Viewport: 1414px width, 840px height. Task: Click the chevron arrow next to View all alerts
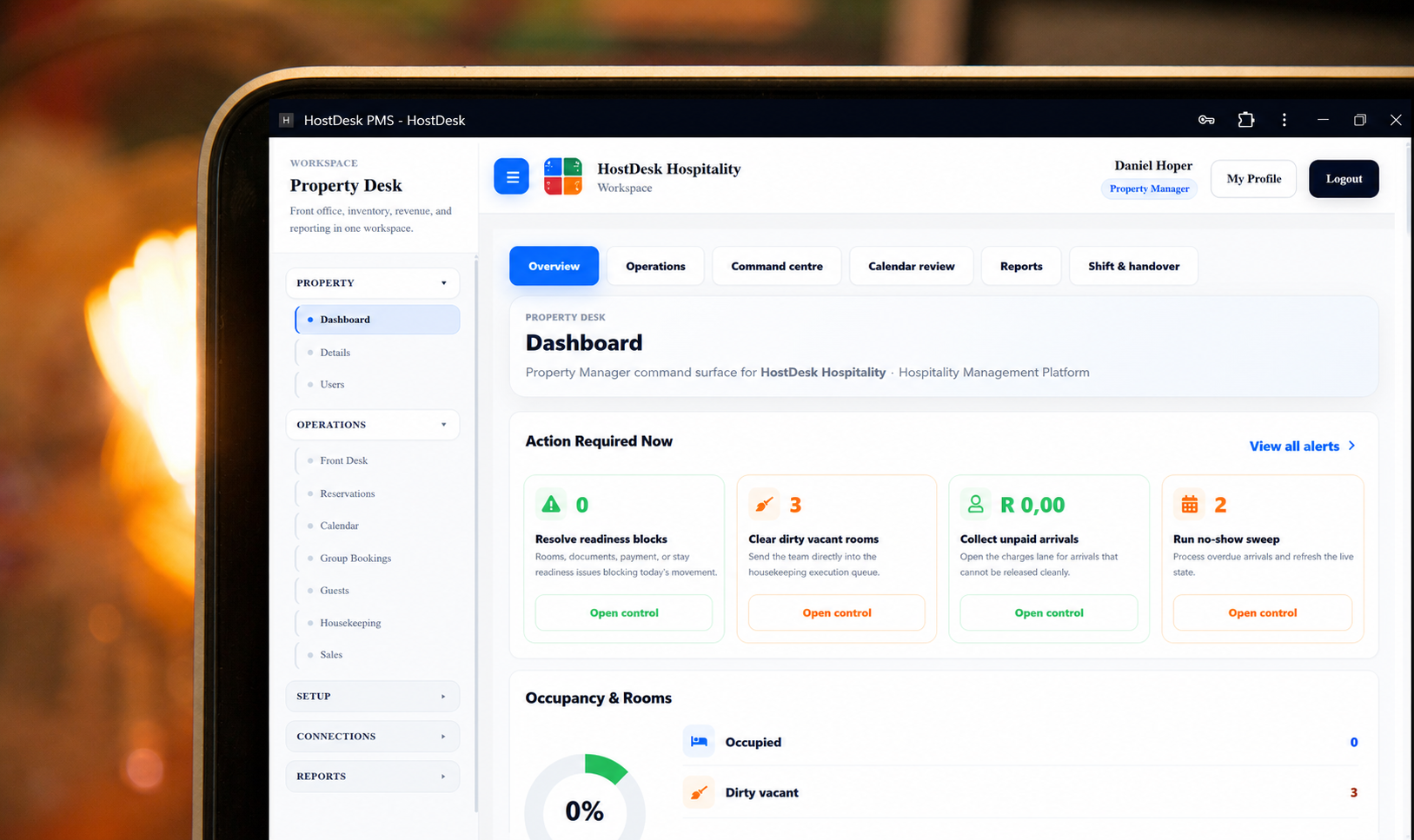(1351, 446)
